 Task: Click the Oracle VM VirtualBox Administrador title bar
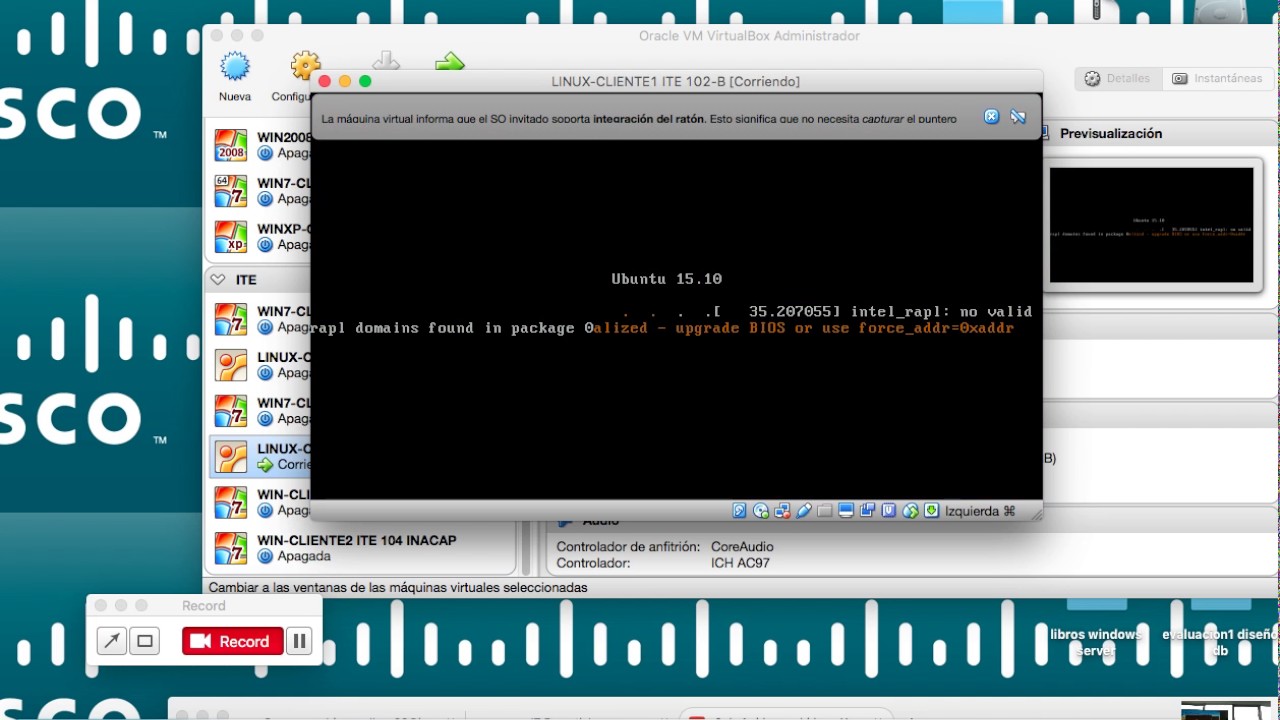pyautogui.click(x=749, y=36)
